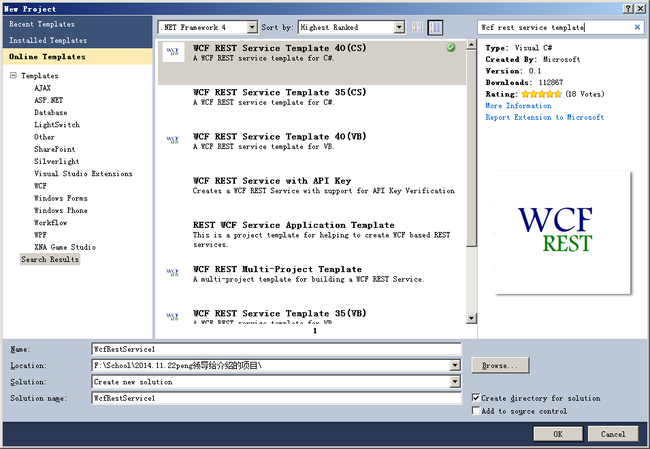
Task: Select the Database template category
Action: coord(51,112)
